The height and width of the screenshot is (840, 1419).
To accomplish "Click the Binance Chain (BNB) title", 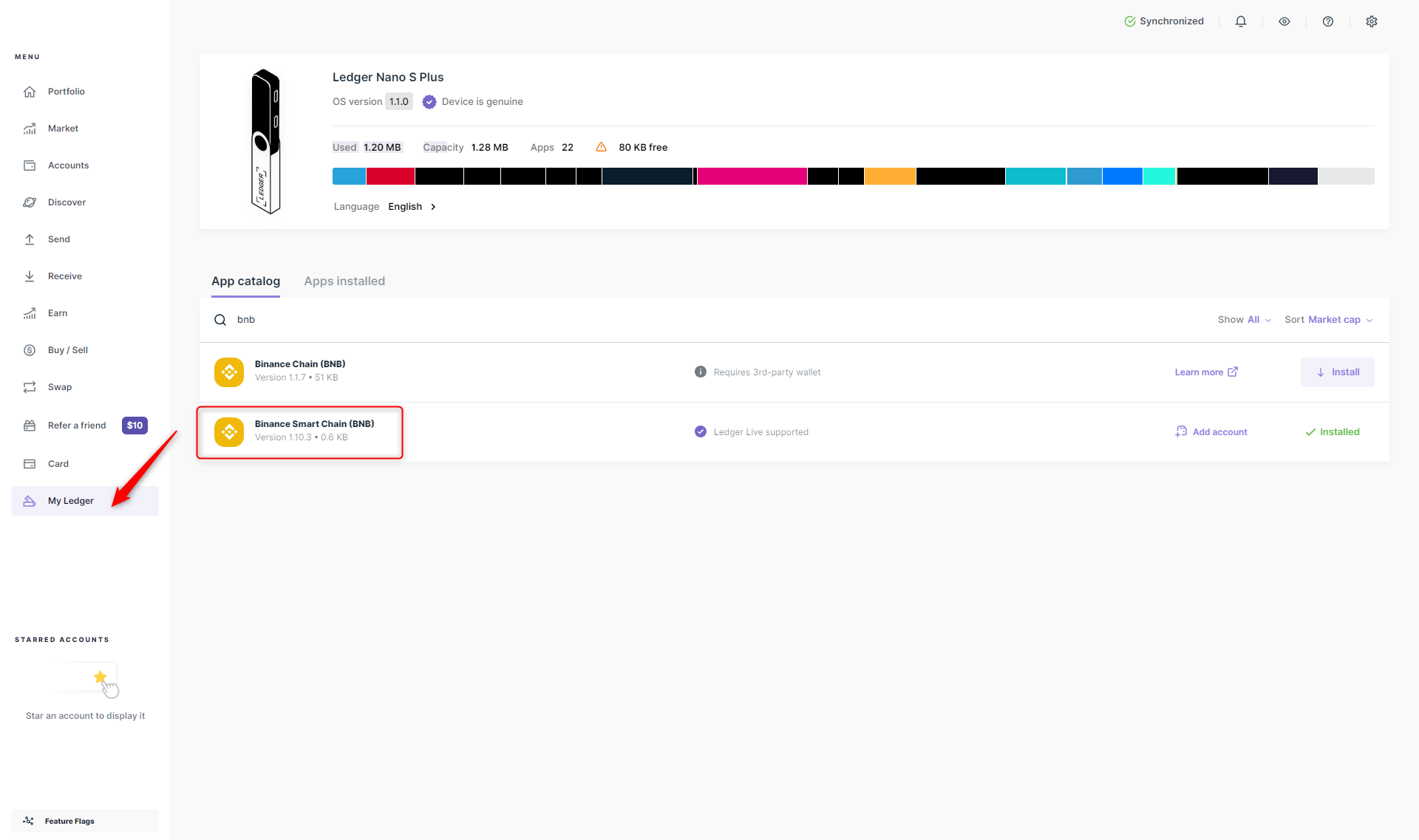I will point(300,364).
